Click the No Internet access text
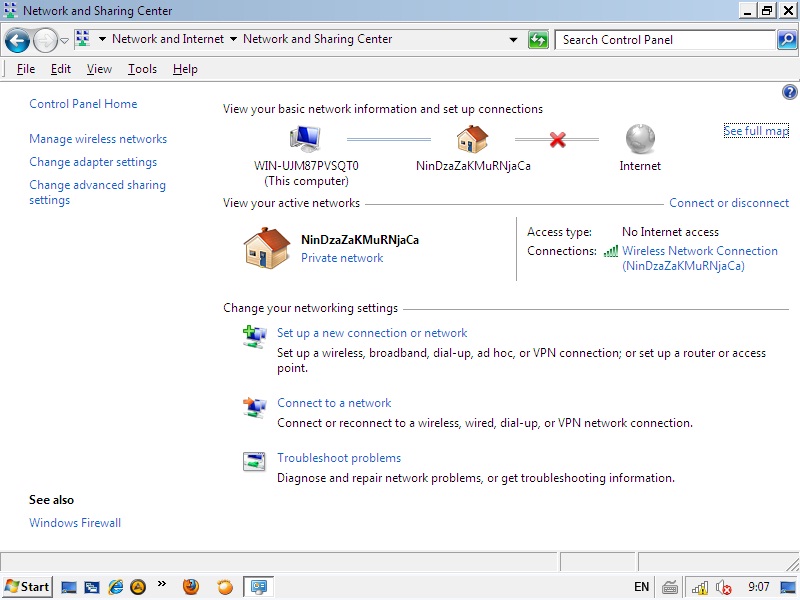This screenshot has height=600, width=800. coord(670,232)
